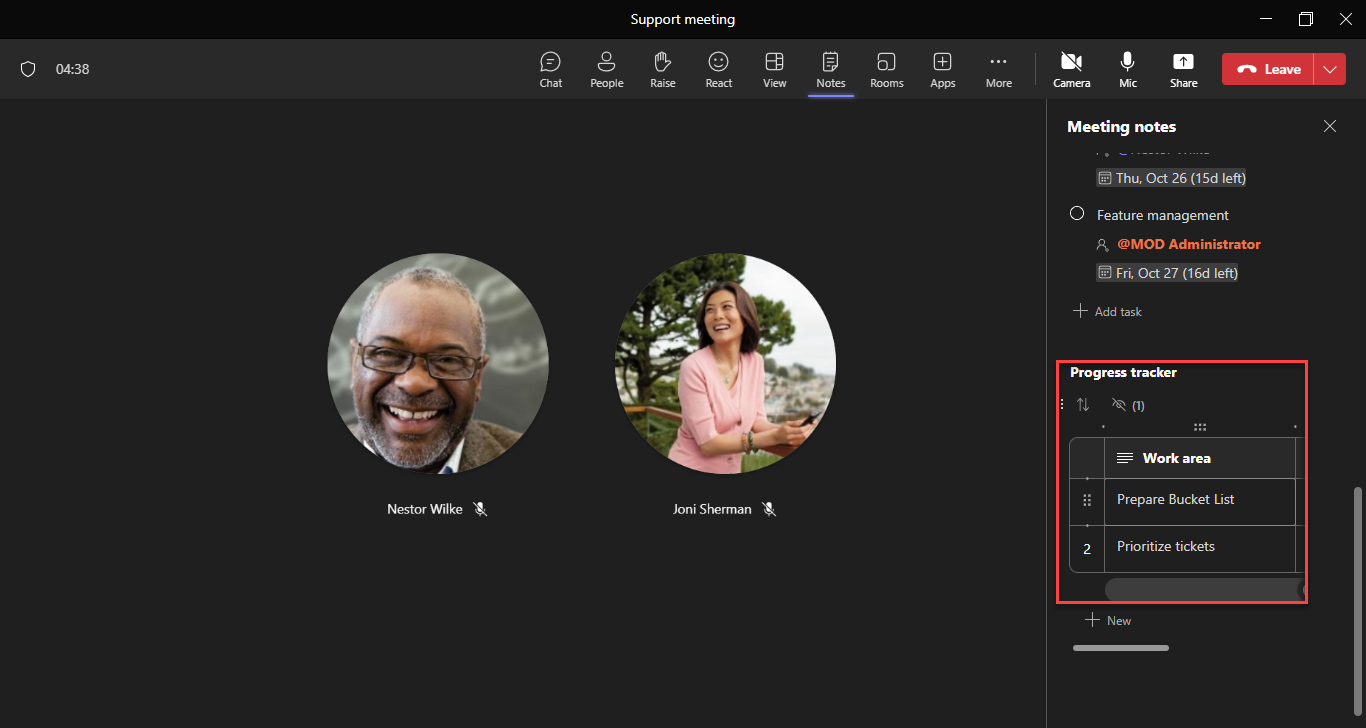1366x728 pixels.
Task: Raise your hand
Action: [662, 68]
